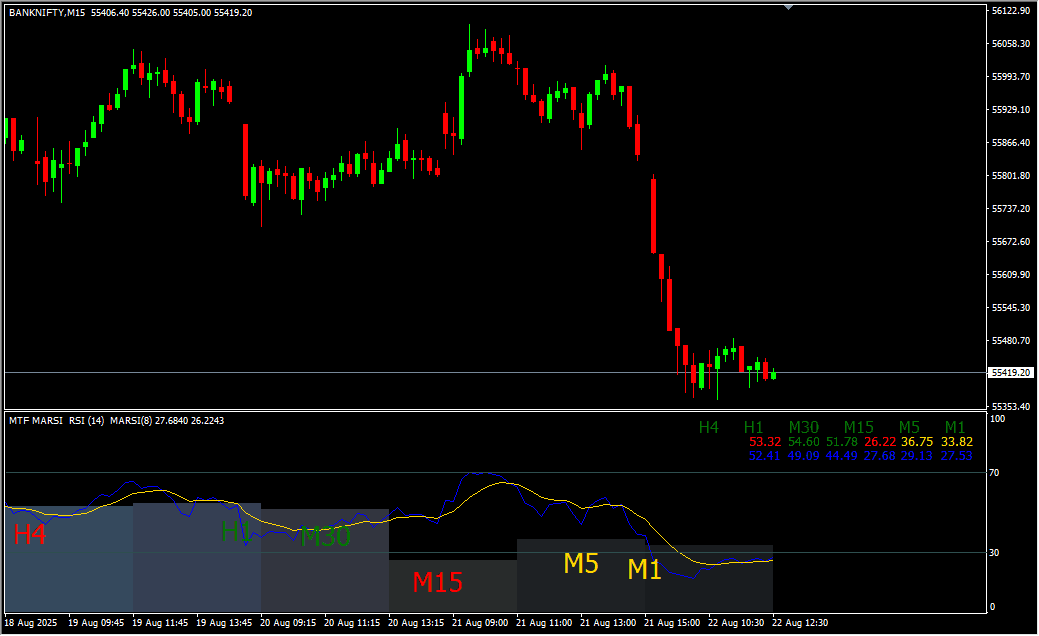Click the 70 level on indicator scale
The width and height of the screenshot is (1039, 636).
click(994, 472)
